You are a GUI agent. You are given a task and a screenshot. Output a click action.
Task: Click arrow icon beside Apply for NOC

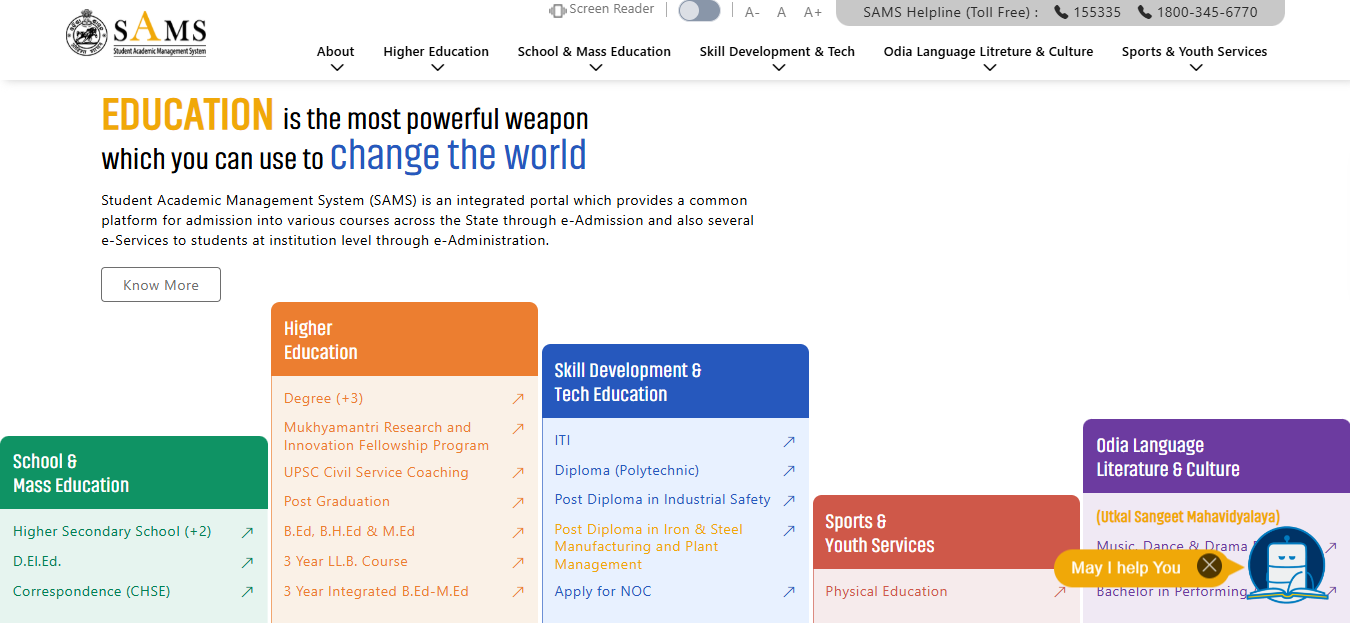pos(789,592)
